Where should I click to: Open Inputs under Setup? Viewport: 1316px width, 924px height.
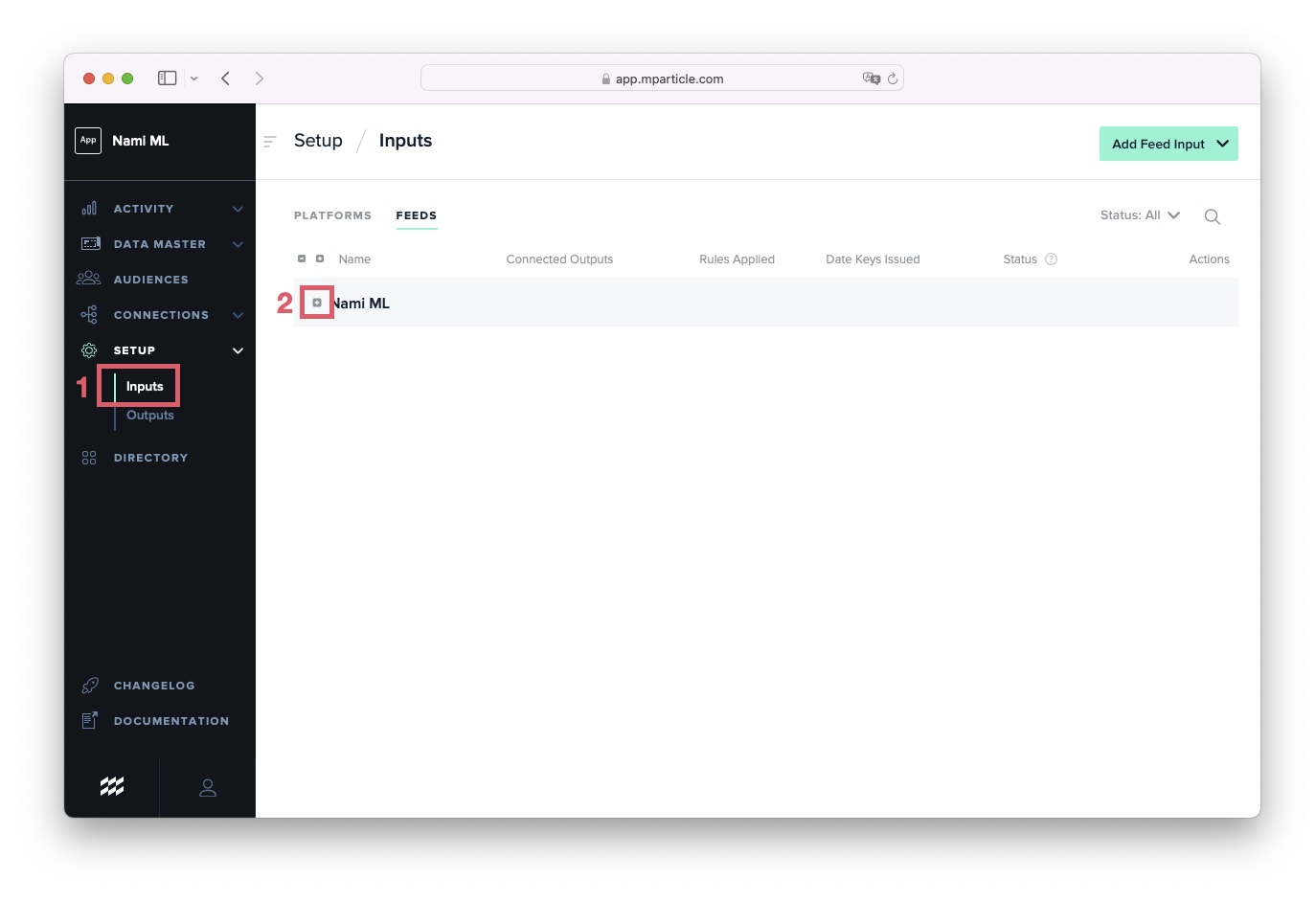(145, 386)
